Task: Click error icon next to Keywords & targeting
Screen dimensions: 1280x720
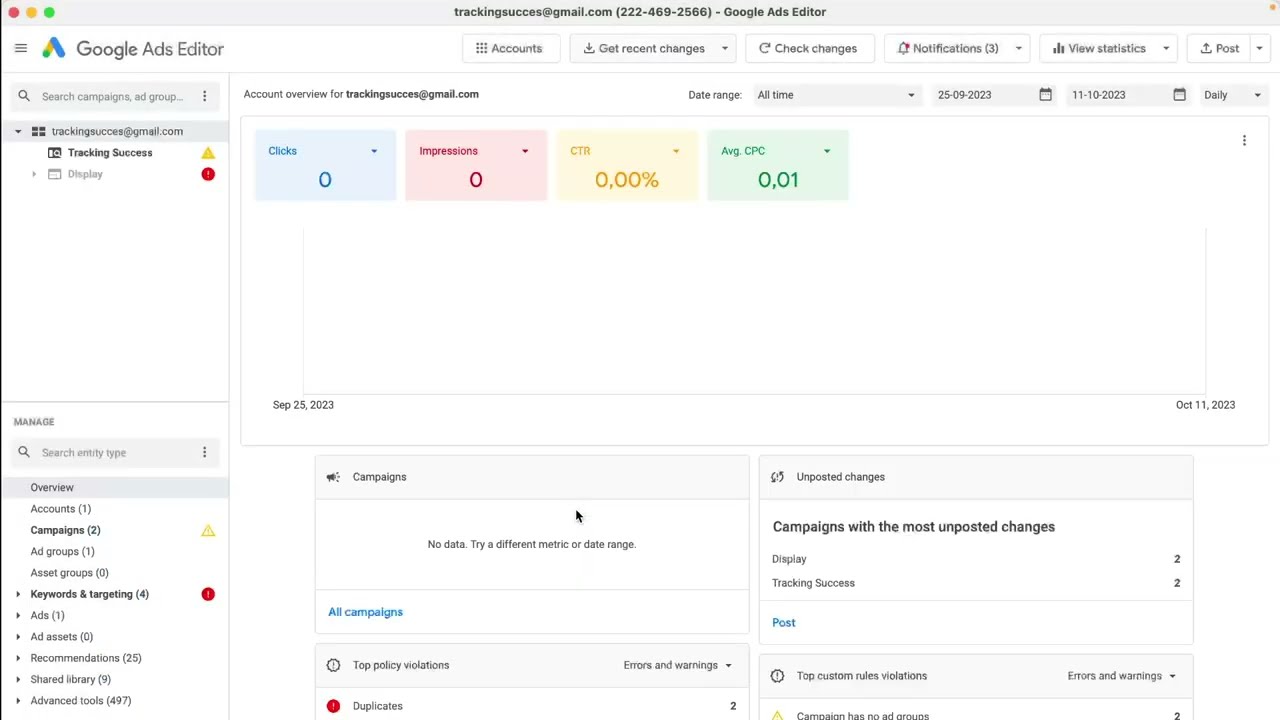Action: 208,594
